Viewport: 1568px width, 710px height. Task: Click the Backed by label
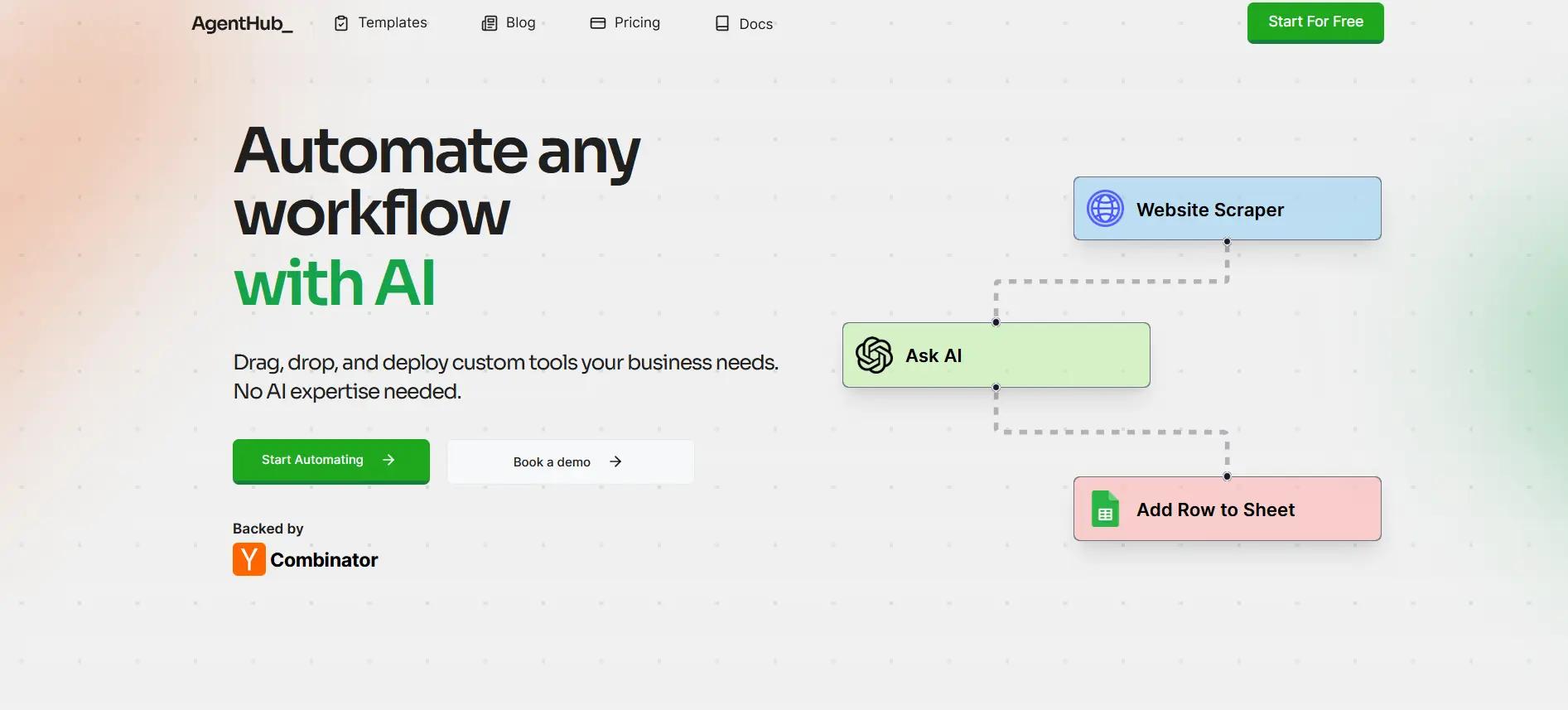pos(268,529)
